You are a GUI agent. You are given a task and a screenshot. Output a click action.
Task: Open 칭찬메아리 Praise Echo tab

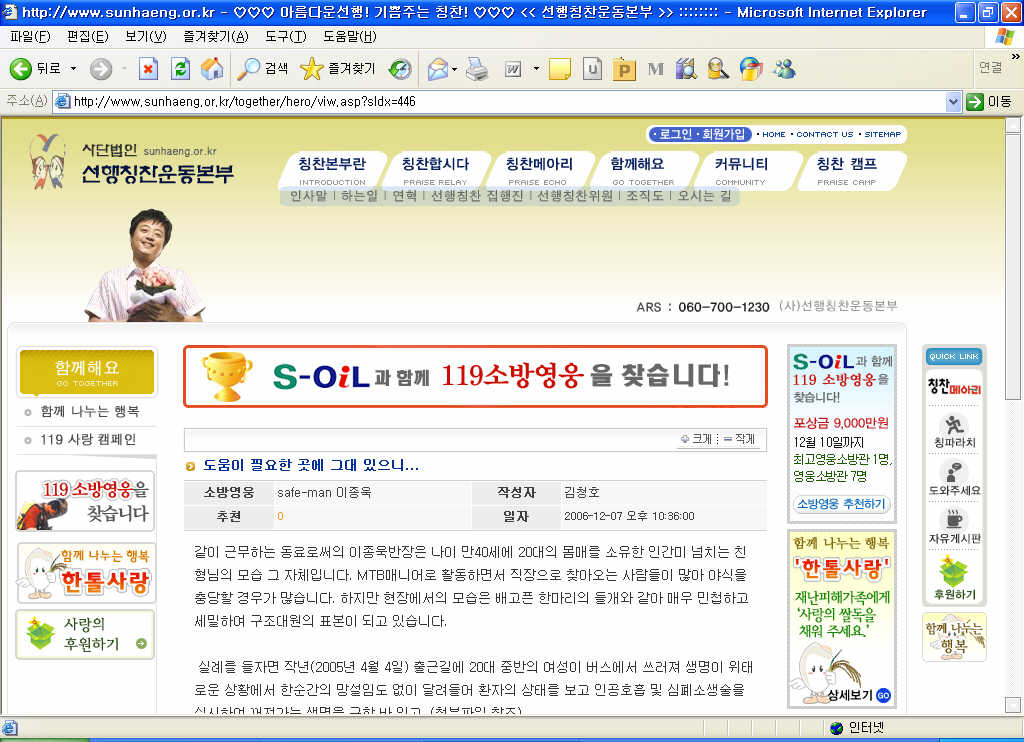point(539,170)
